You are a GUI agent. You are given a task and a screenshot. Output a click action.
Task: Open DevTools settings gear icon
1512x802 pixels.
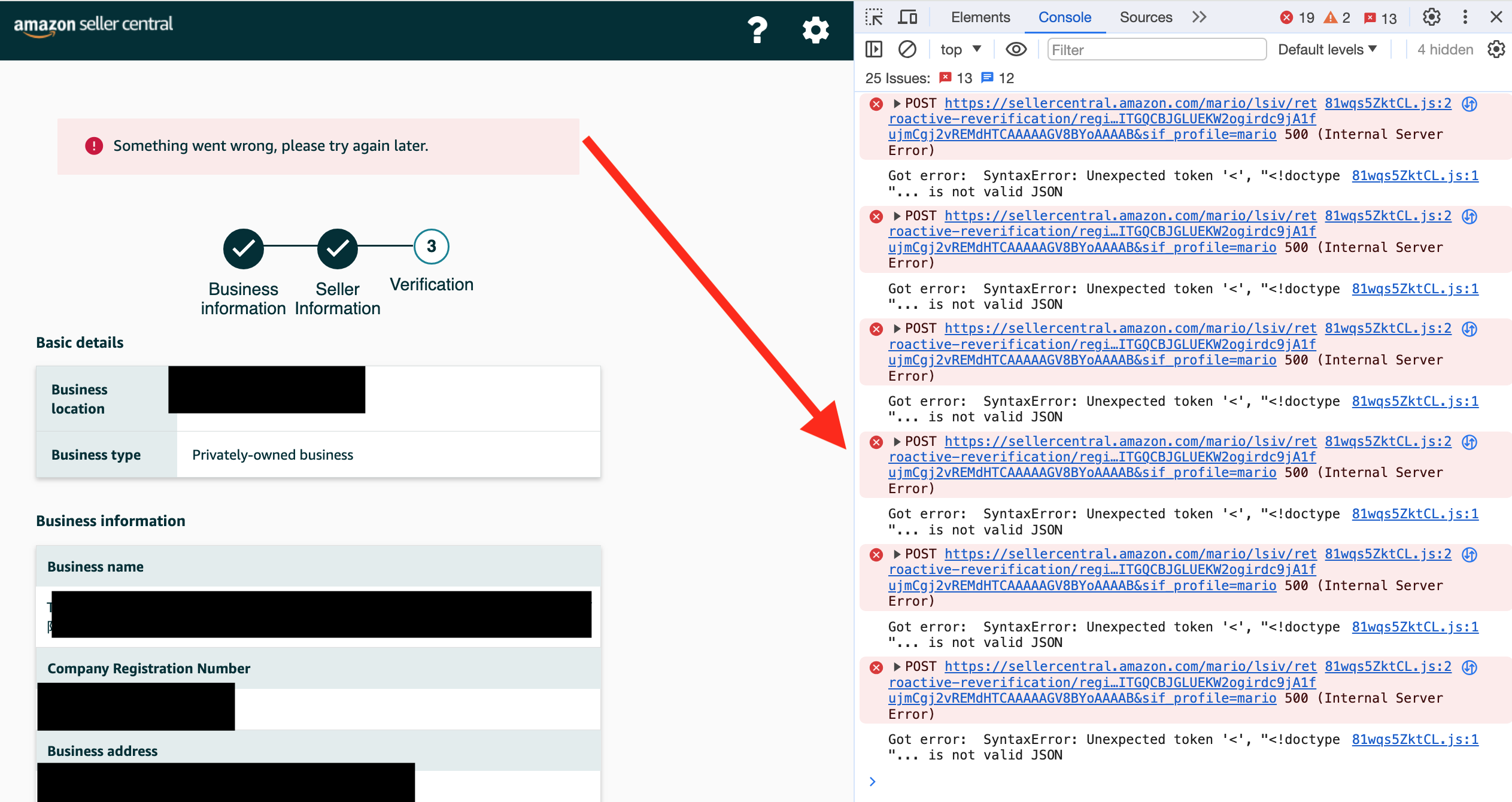click(1431, 17)
